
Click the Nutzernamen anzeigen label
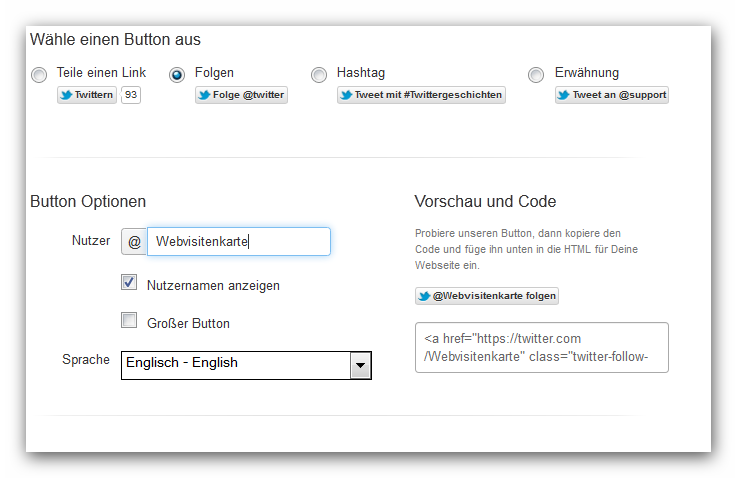click(213, 285)
